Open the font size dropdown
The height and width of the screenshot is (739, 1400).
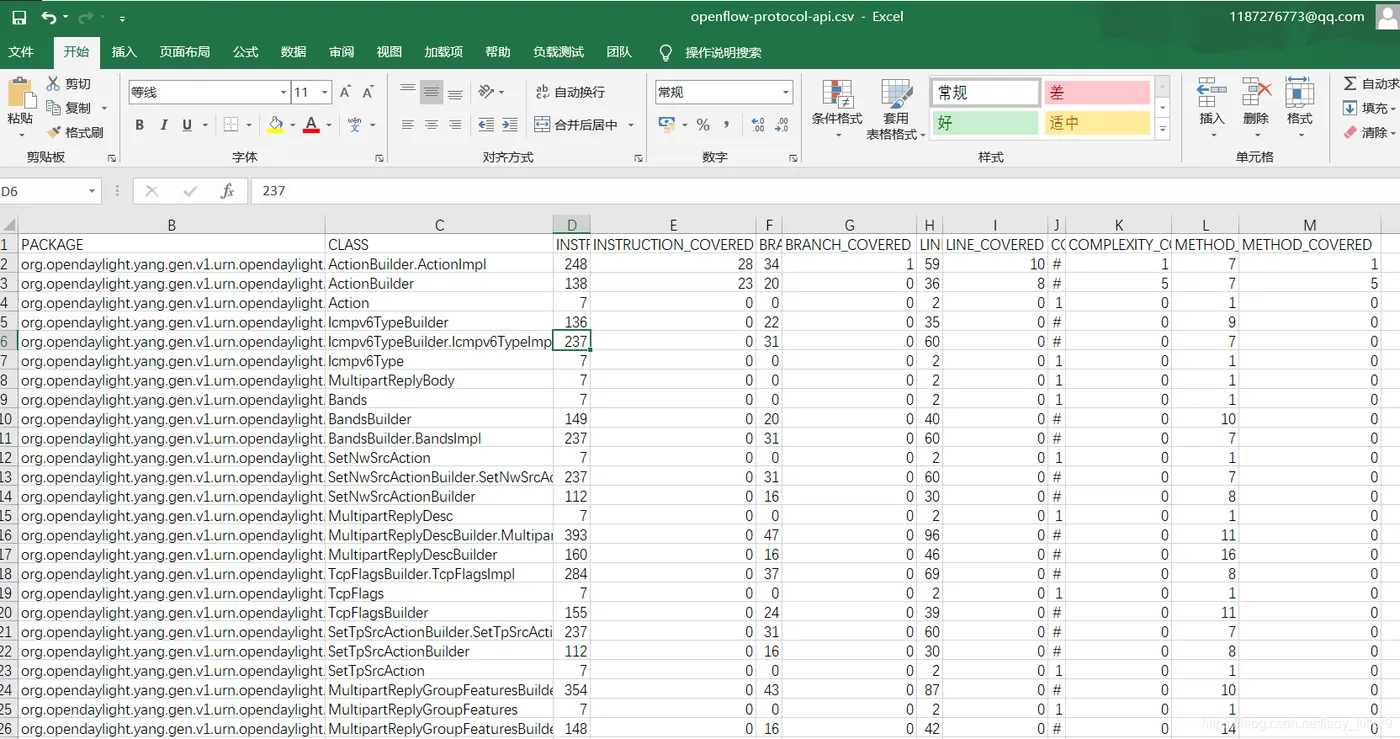click(x=325, y=92)
